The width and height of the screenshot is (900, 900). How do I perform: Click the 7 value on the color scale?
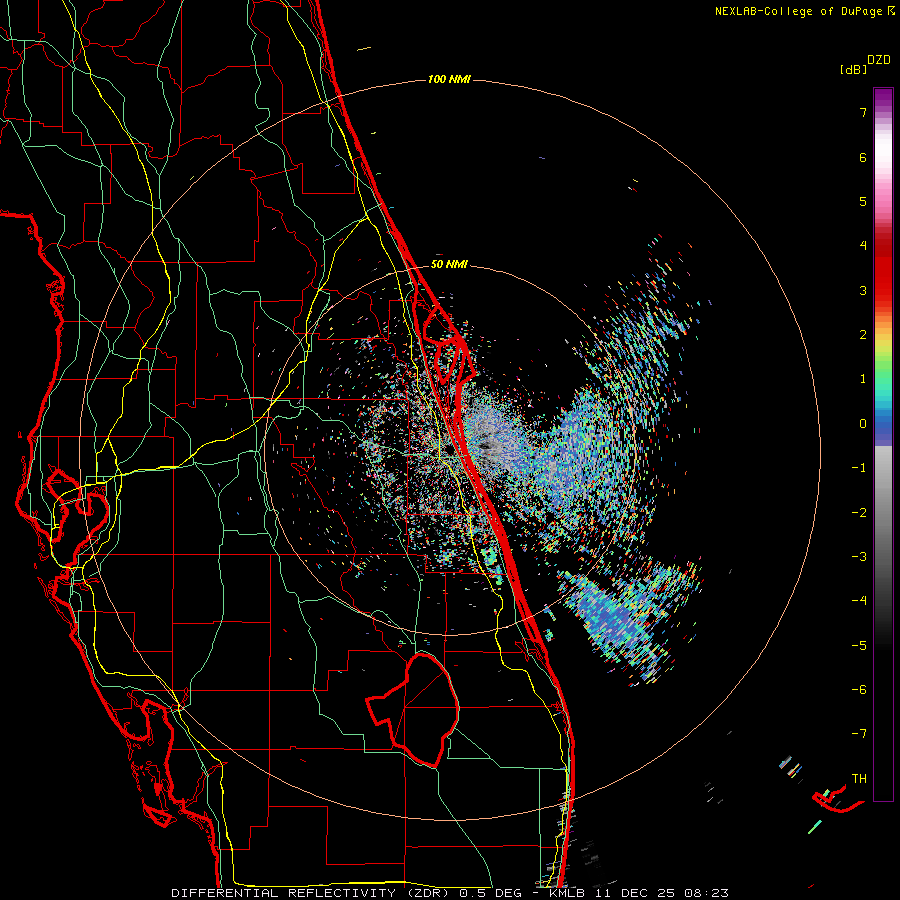tap(863, 112)
